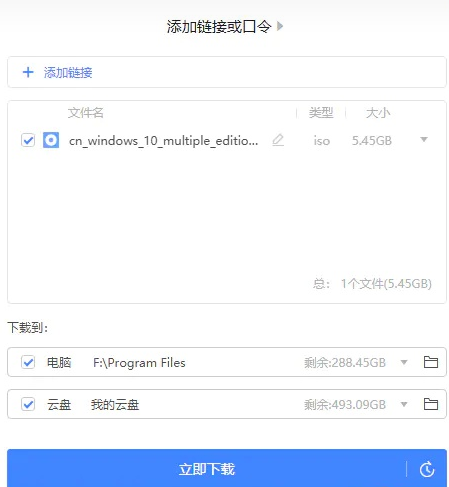The image size is (449, 487).
Task: Sort by the 大小 column header
Action: click(x=378, y=113)
